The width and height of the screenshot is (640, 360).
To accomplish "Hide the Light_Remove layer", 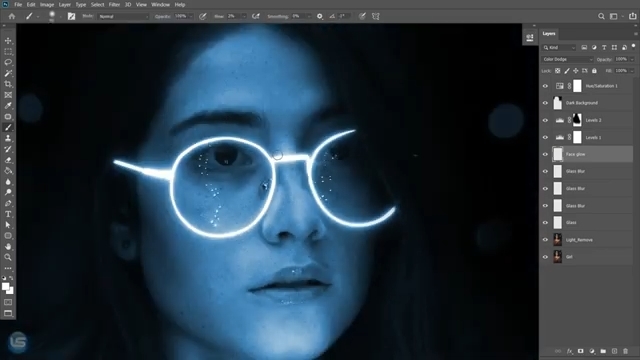I will (545, 240).
